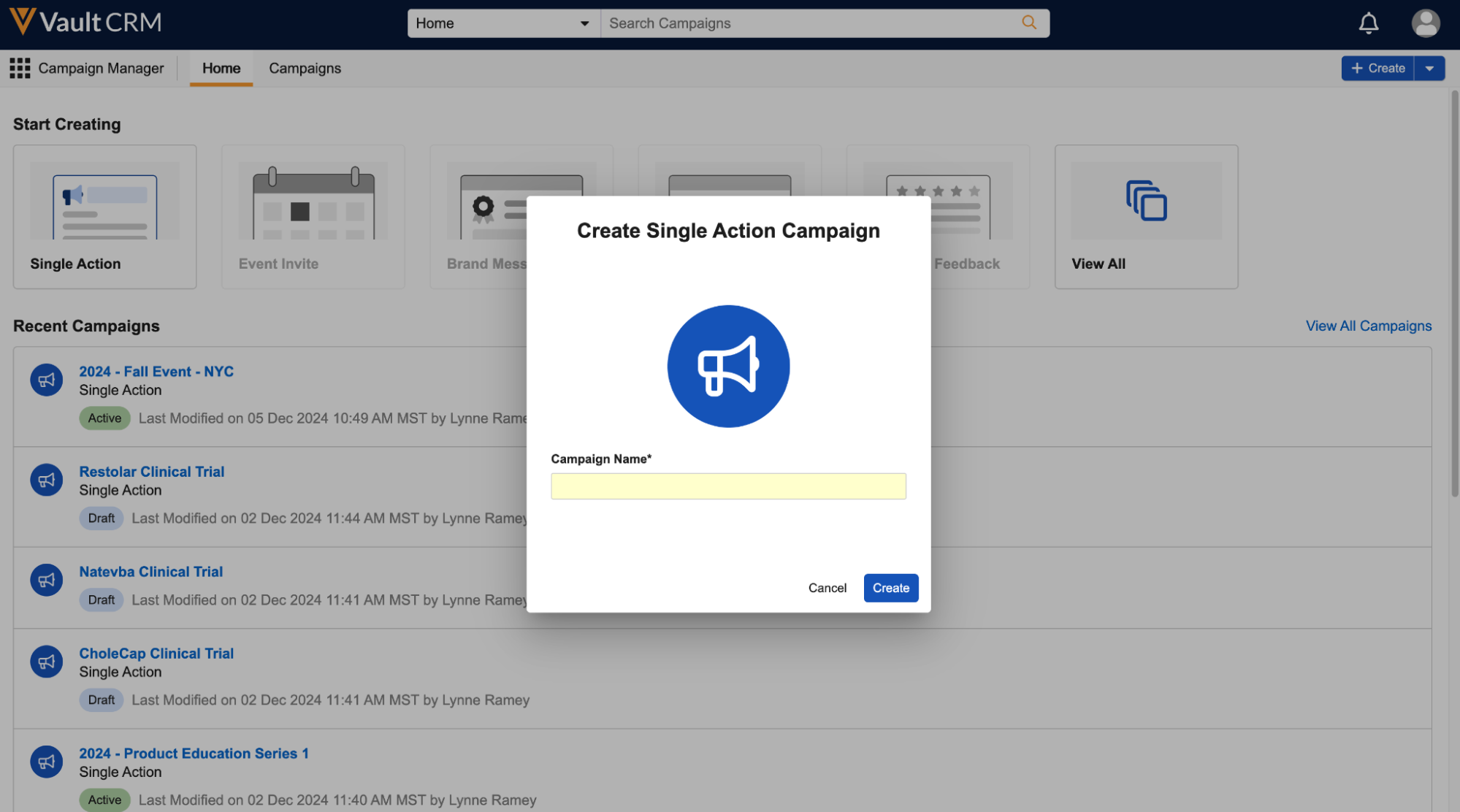Click the megaphone icon beside CholeCap Clinical Trial
The height and width of the screenshot is (812, 1460).
coord(46,662)
